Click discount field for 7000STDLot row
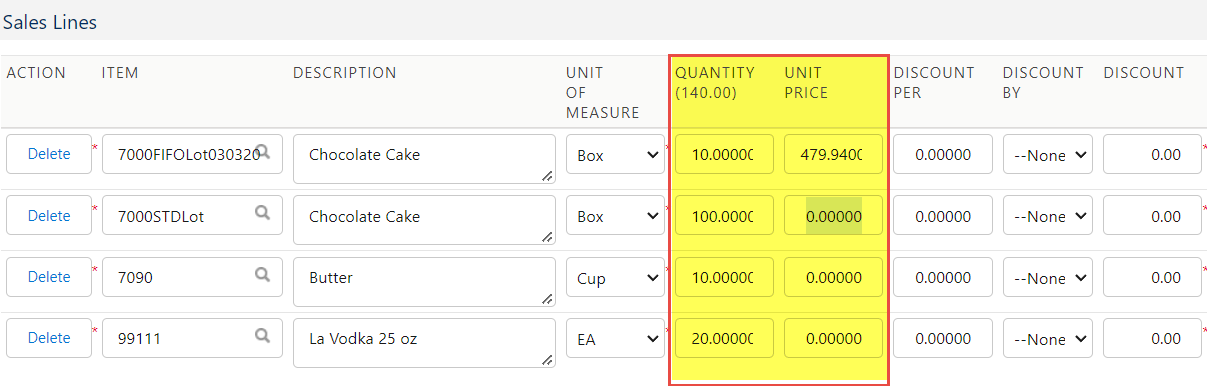Viewport: 1207px width, 386px height. coord(1152,216)
